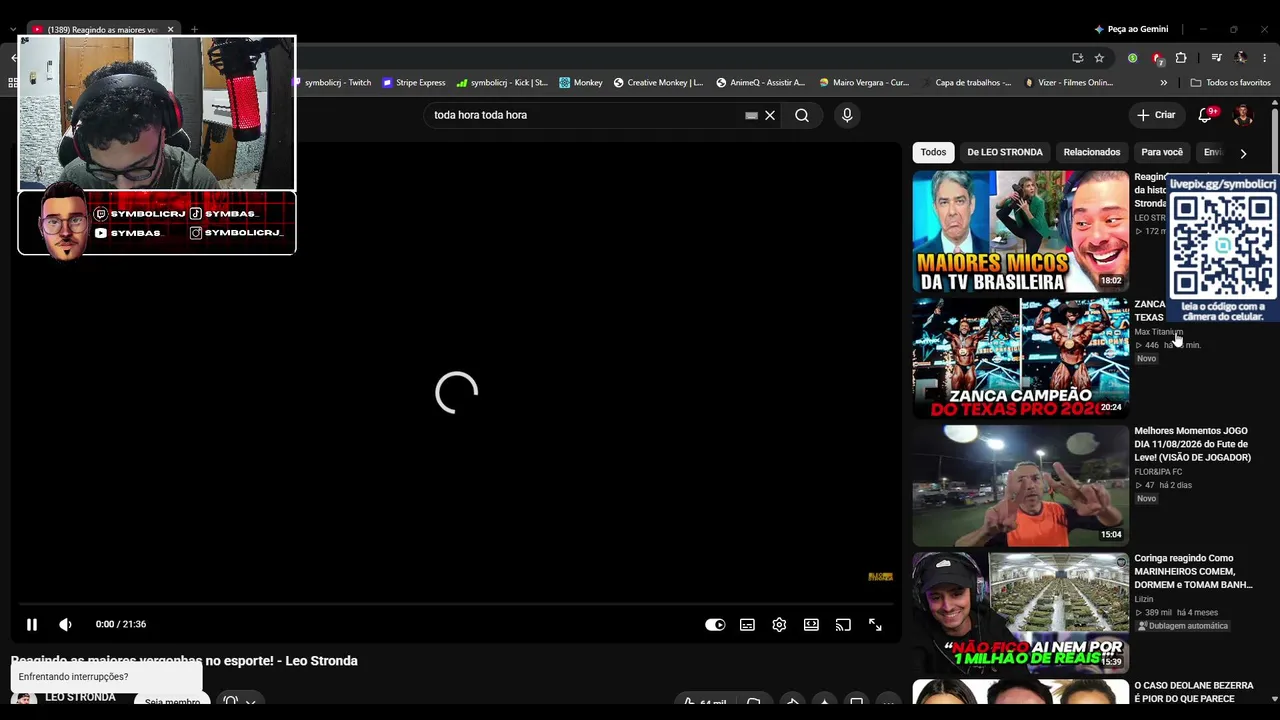Open the 'Não fico aí nem por 1 milhão' thumbnail
This screenshot has height=720, width=1280.
point(1021,612)
